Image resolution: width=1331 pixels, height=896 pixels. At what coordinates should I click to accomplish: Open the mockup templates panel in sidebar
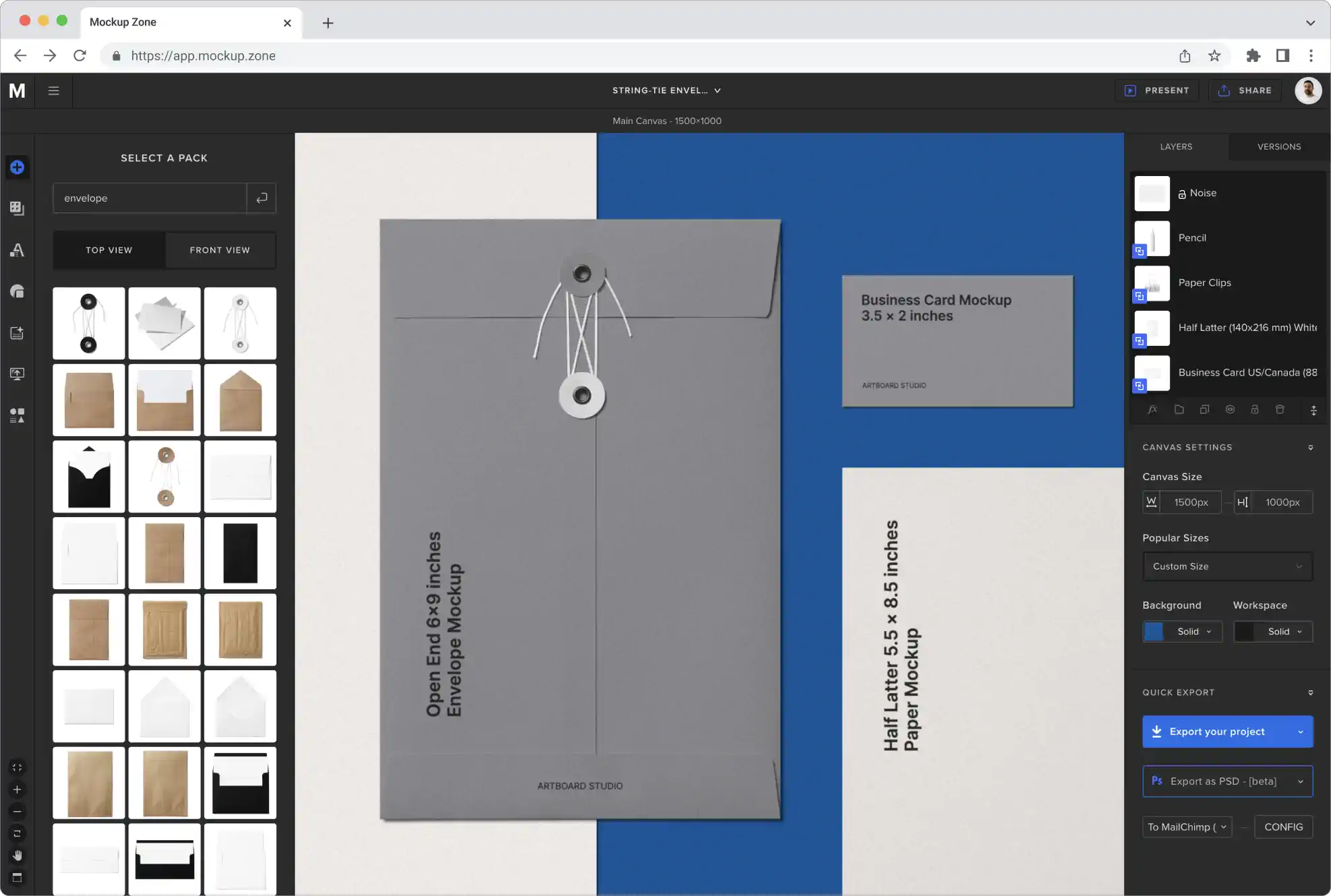click(x=17, y=208)
